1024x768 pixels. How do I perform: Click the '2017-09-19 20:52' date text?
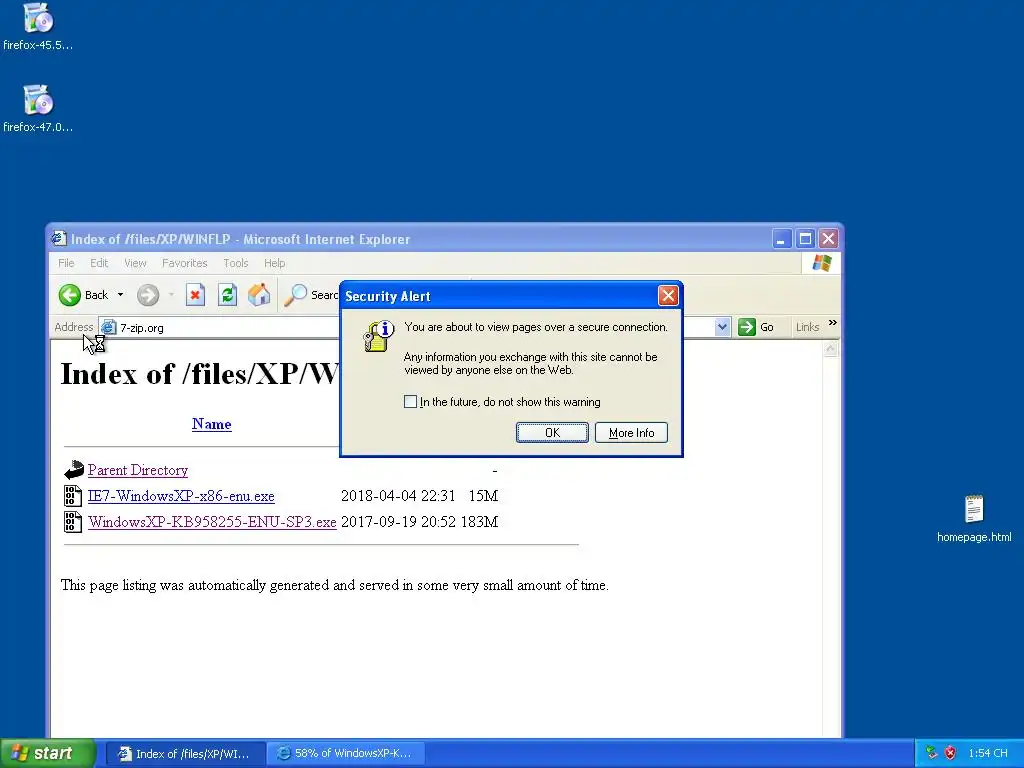click(x=398, y=522)
